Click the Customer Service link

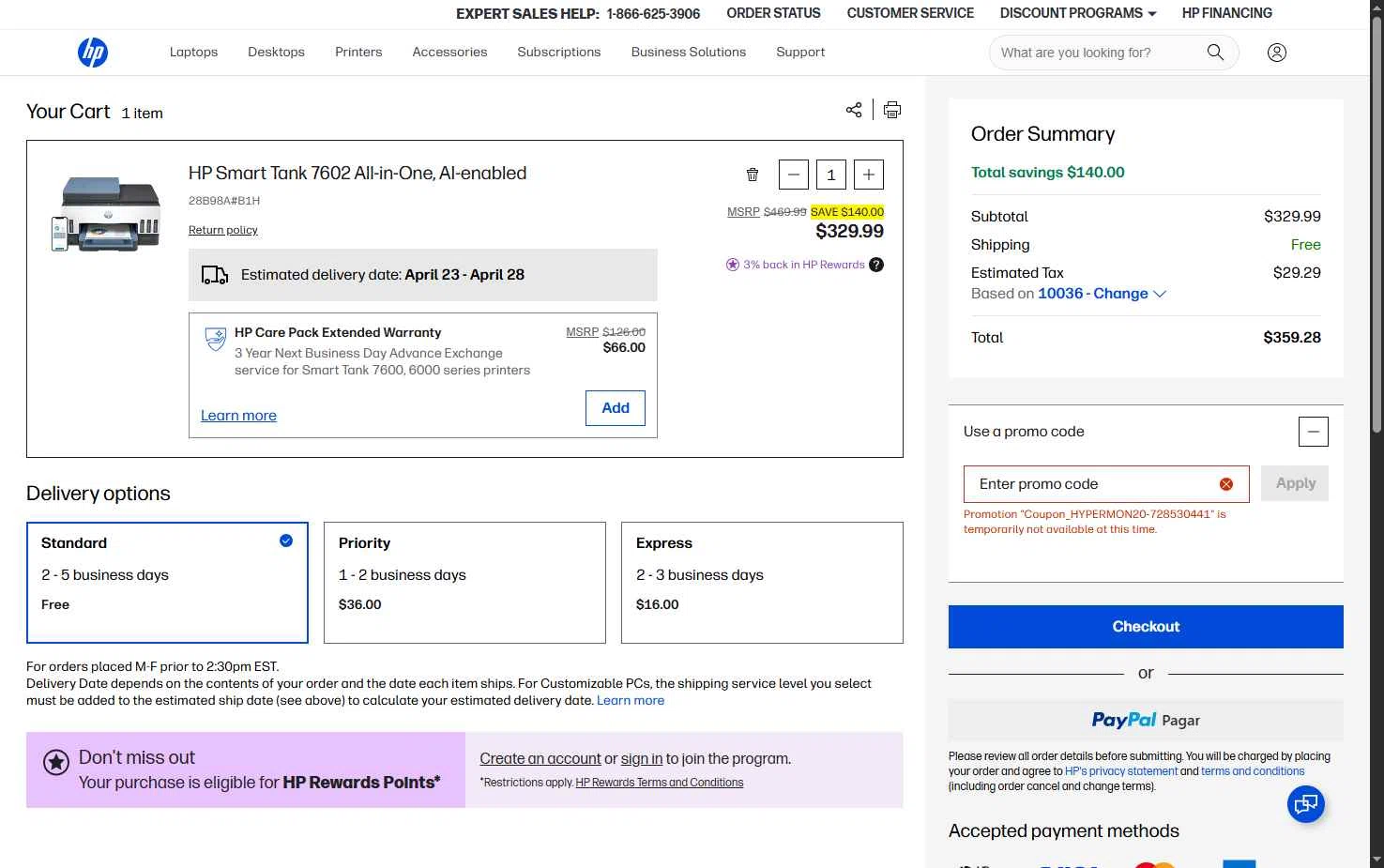tap(910, 13)
